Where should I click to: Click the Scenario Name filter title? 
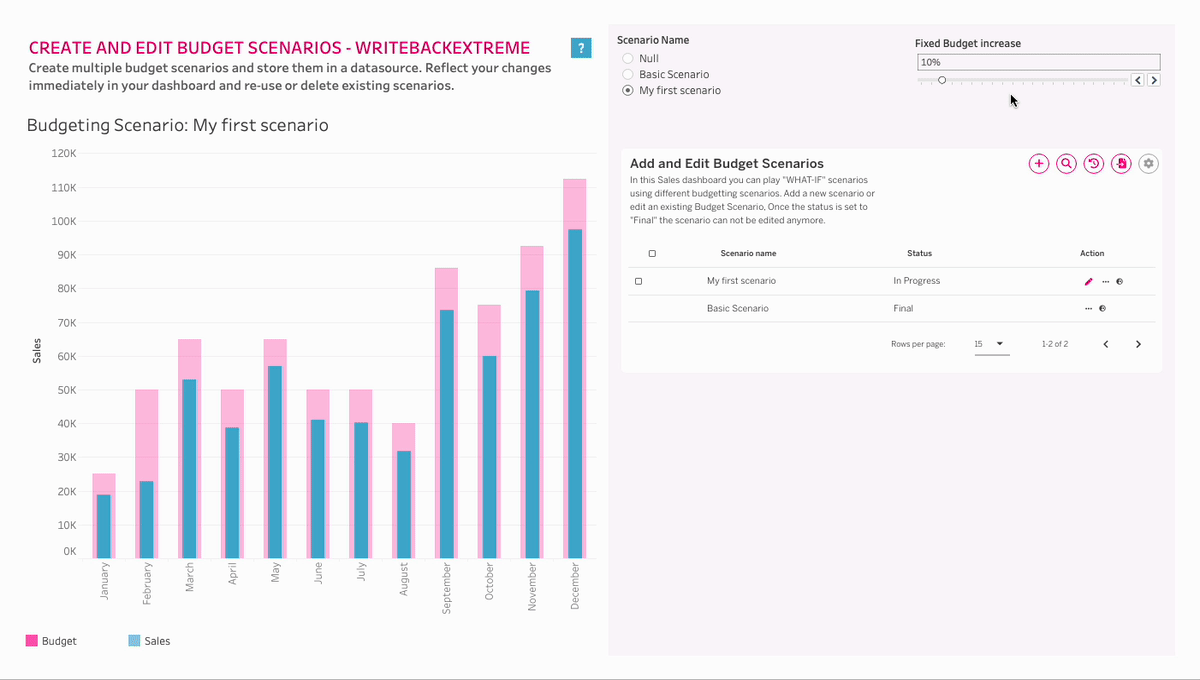[x=653, y=40]
